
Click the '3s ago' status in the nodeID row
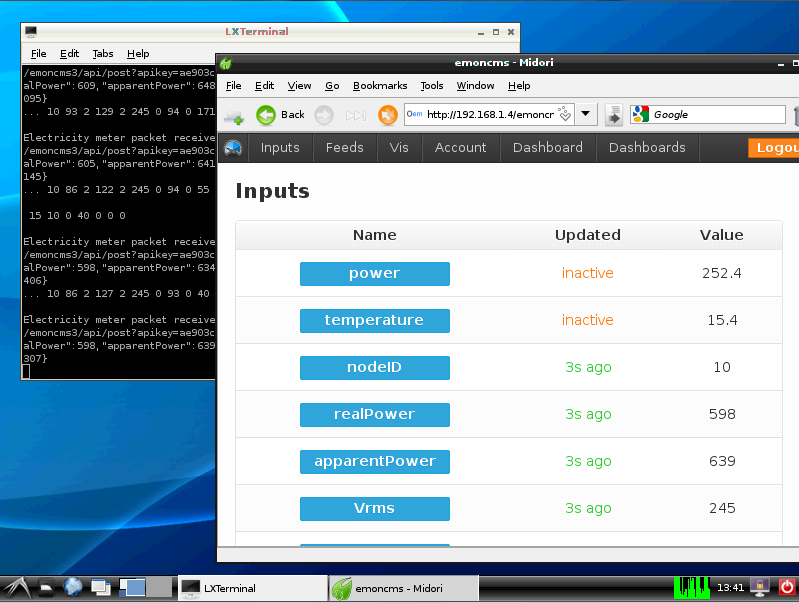[x=588, y=367]
